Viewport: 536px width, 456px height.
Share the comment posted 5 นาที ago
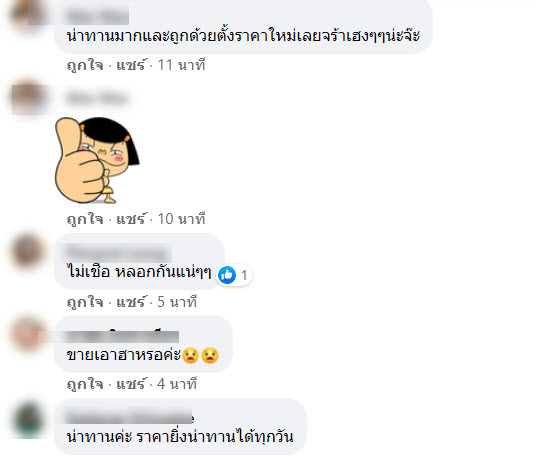(x=131, y=302)
